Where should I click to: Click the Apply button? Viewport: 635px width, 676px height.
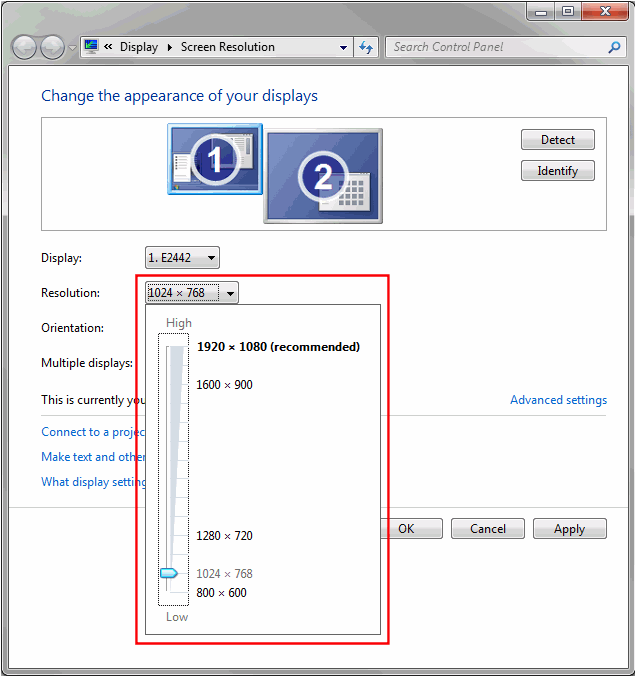click(569, 529)
